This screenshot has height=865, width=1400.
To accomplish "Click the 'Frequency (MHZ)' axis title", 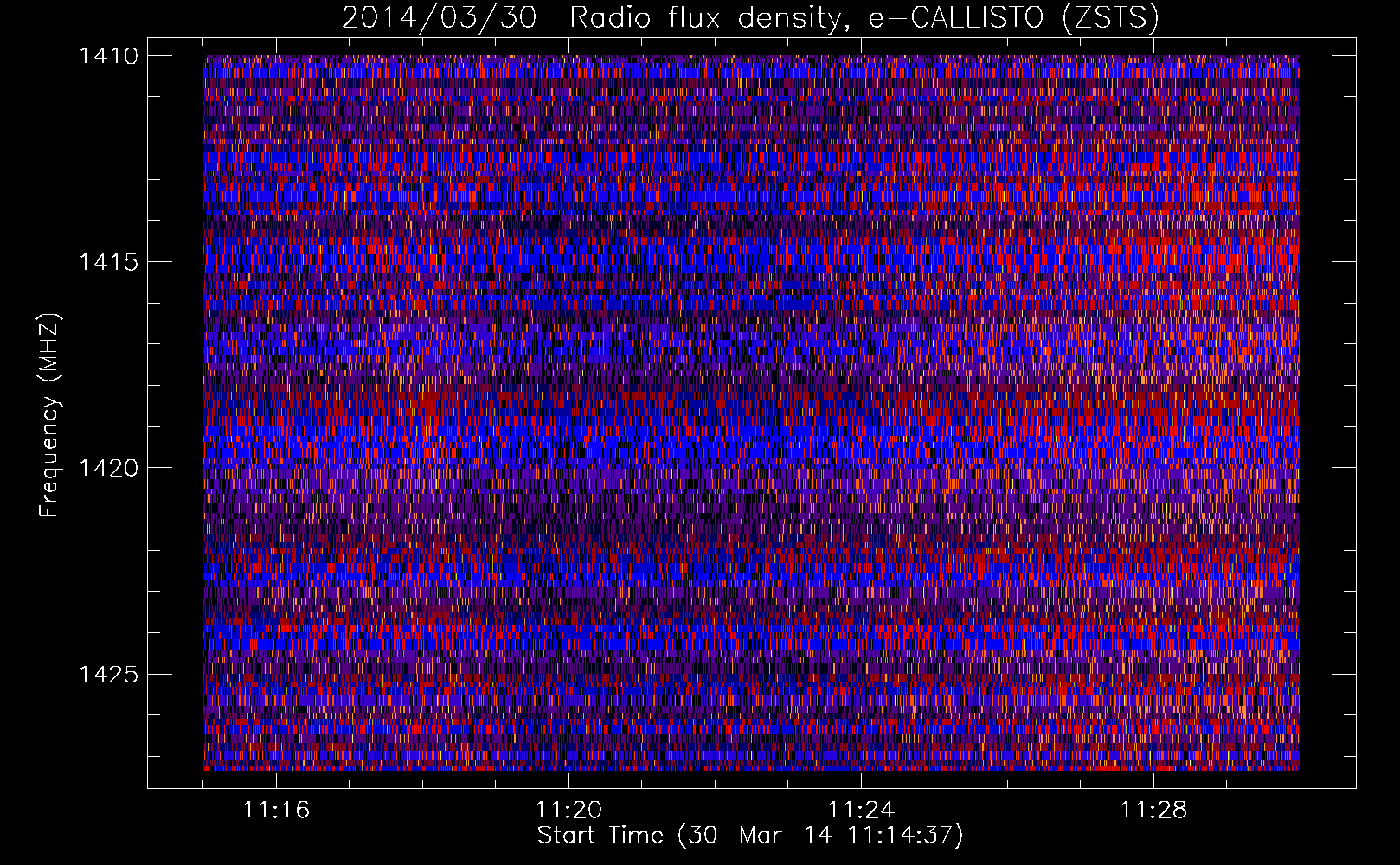I will tap(49, 414).
